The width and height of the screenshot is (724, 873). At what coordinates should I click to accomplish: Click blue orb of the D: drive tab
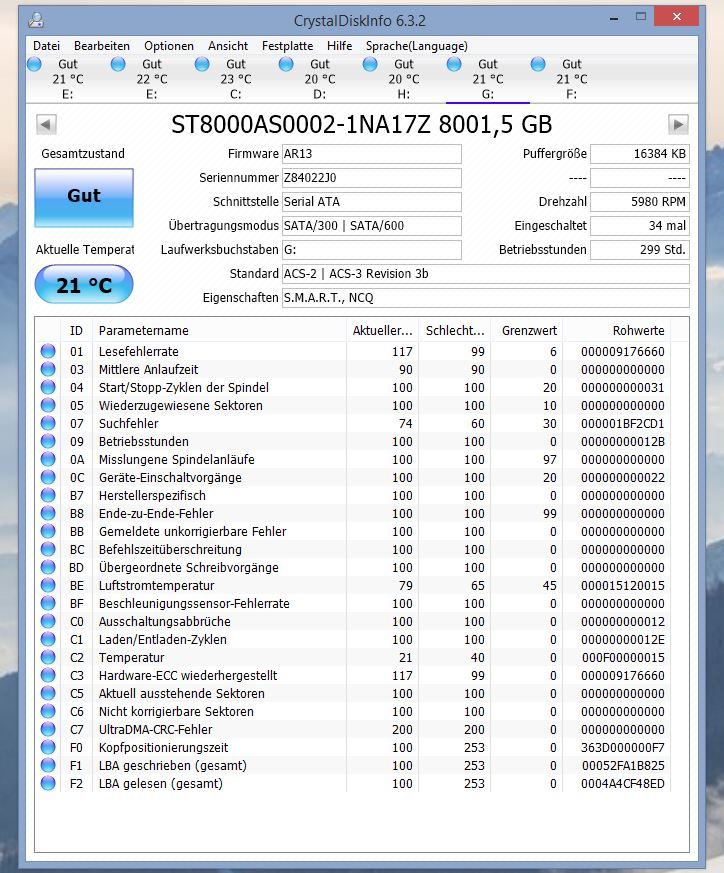coord(286,65)
